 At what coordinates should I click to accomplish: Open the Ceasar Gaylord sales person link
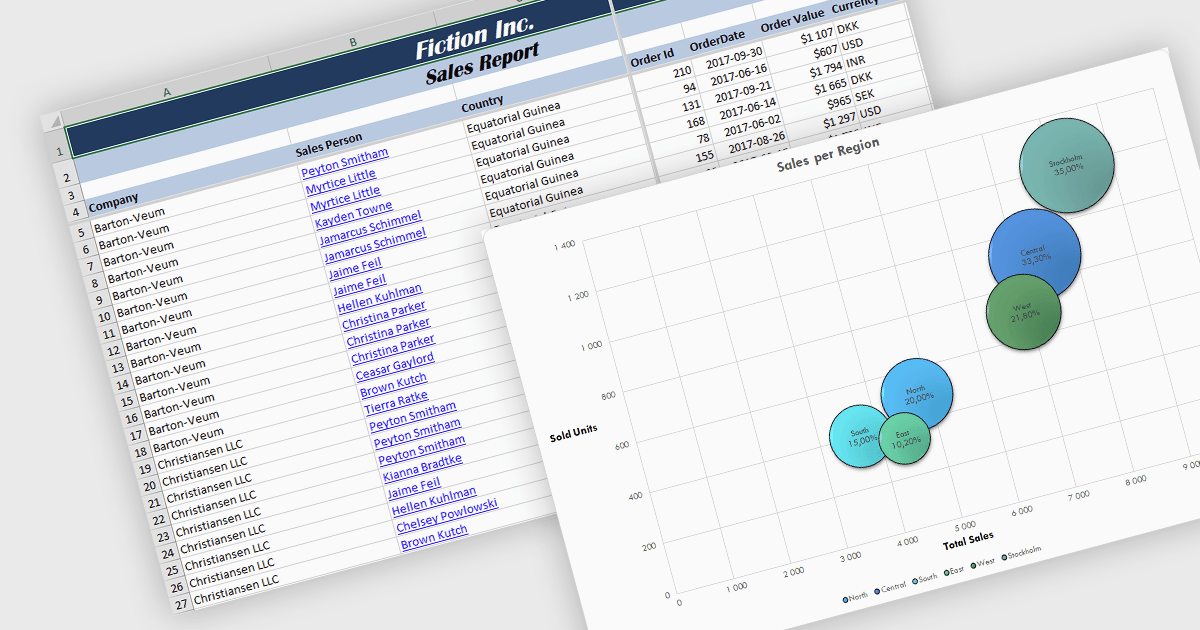[394, 365]
